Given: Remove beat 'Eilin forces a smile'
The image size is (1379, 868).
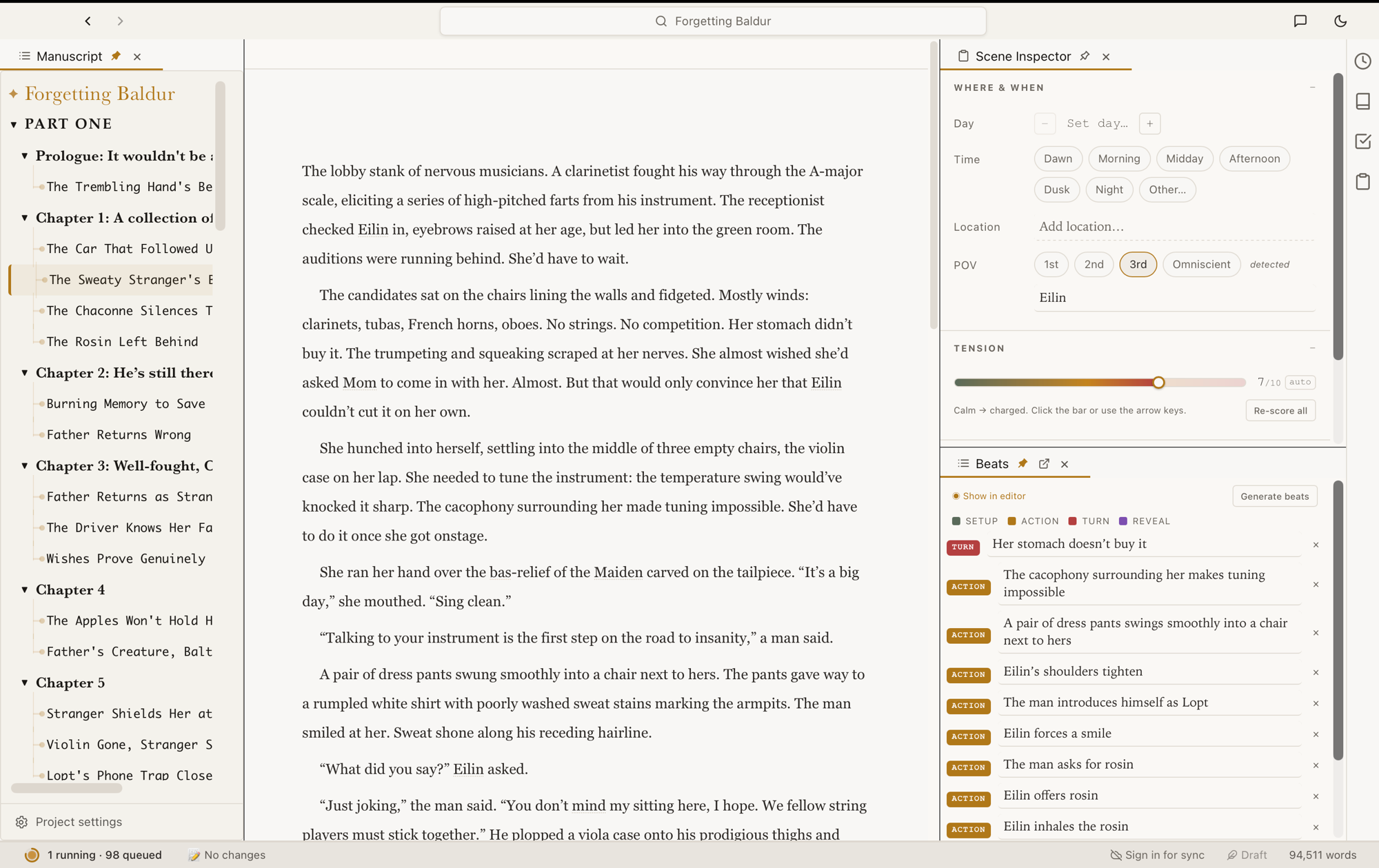Looking at the screenshot, I should (1316, 734).
